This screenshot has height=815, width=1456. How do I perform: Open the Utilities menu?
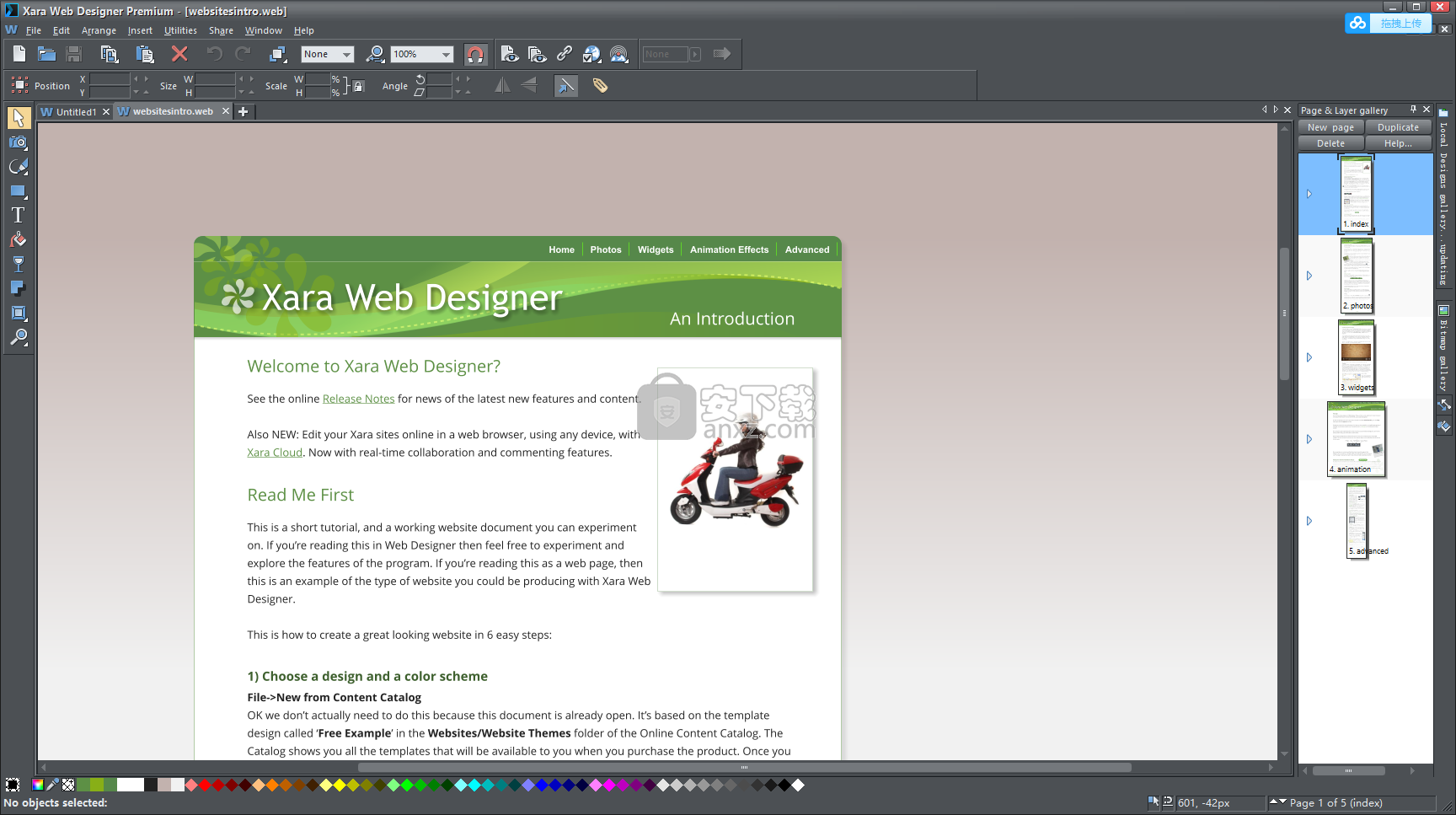pos(180,30)
